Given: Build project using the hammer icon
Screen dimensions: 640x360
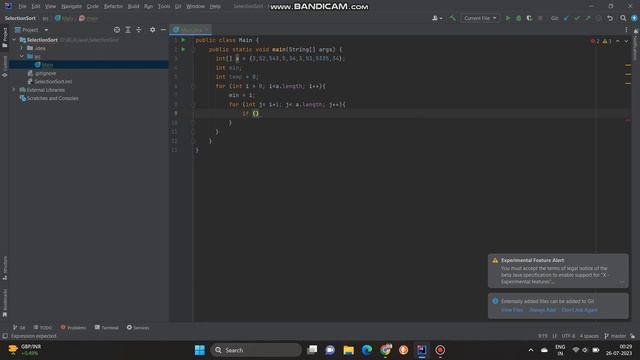Looking at the screenshot, I should tap(452, 18).
